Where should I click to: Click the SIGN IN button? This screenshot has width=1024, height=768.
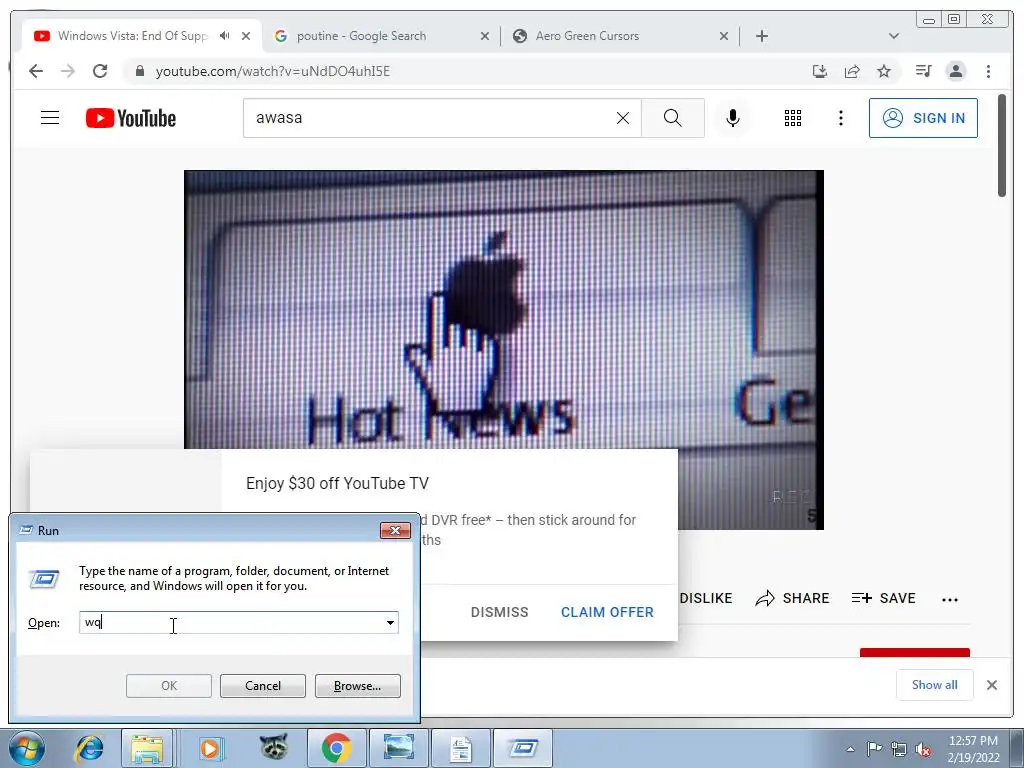(923, 118)
